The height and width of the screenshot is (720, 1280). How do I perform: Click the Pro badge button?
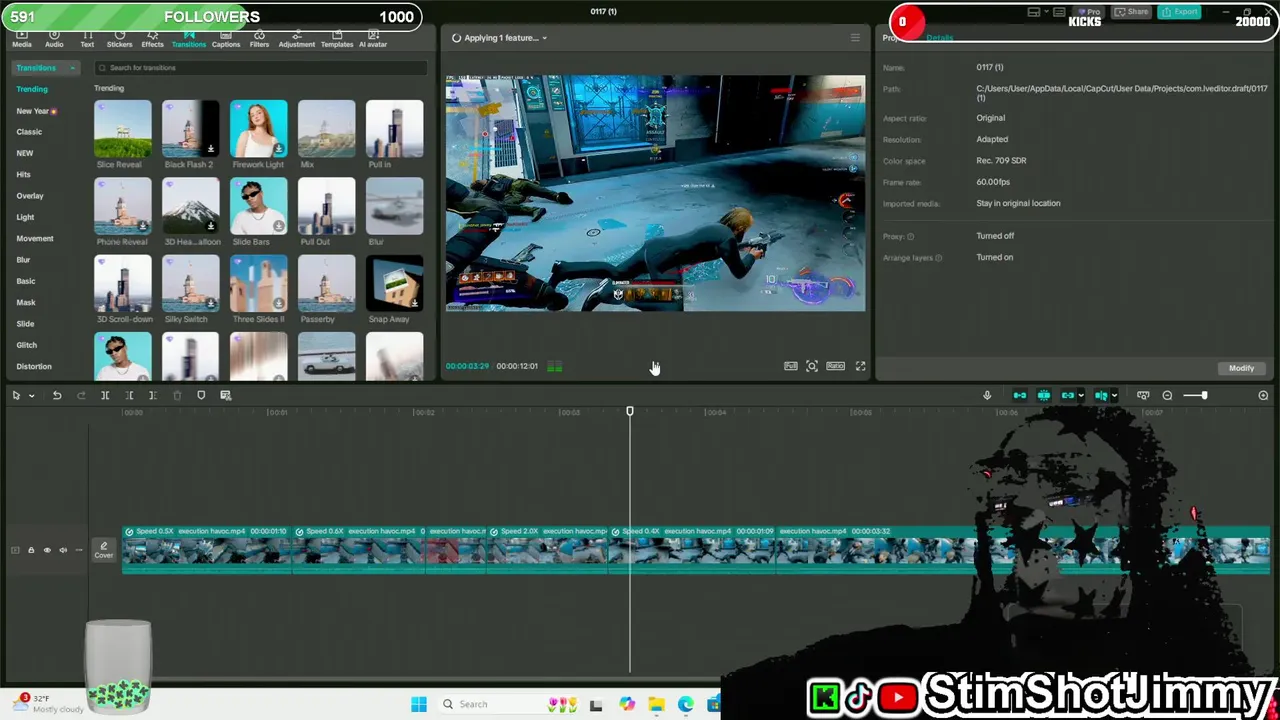[1088, 12]
